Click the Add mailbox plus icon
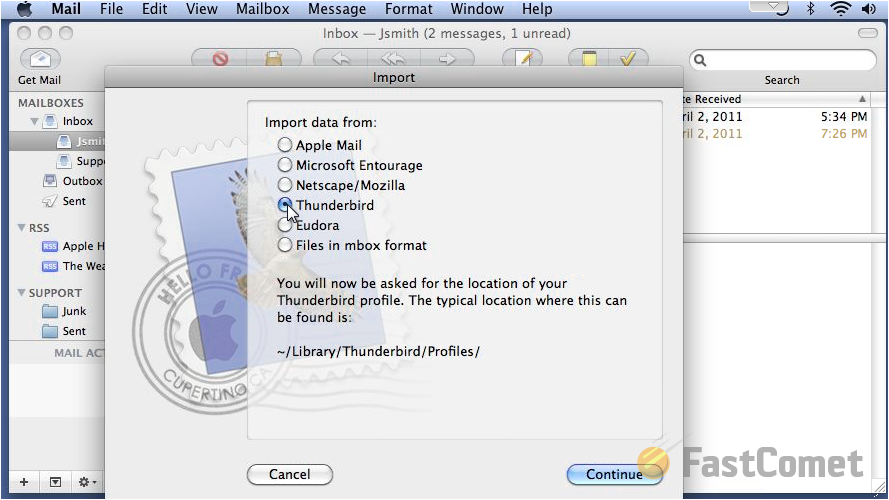The height and width of the screenshot is (500, 889). click(24, 482)
